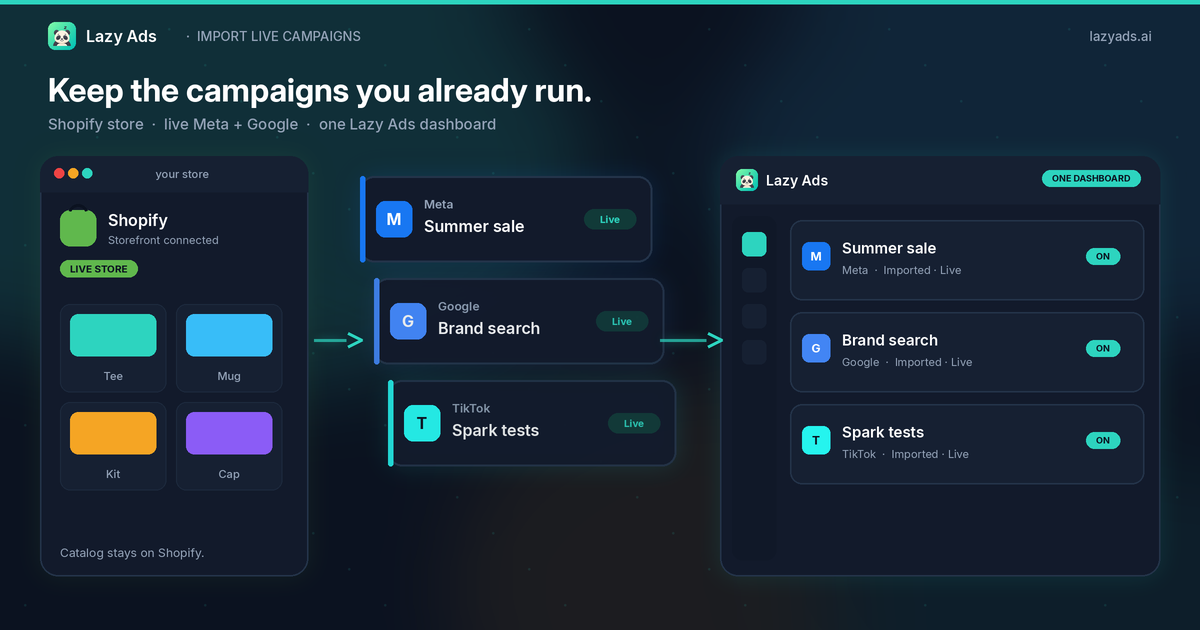This screenshot has width=1200, height=630.
Task: Click the 'Summer sale' title in the dashboard
Action: (889, 248)
